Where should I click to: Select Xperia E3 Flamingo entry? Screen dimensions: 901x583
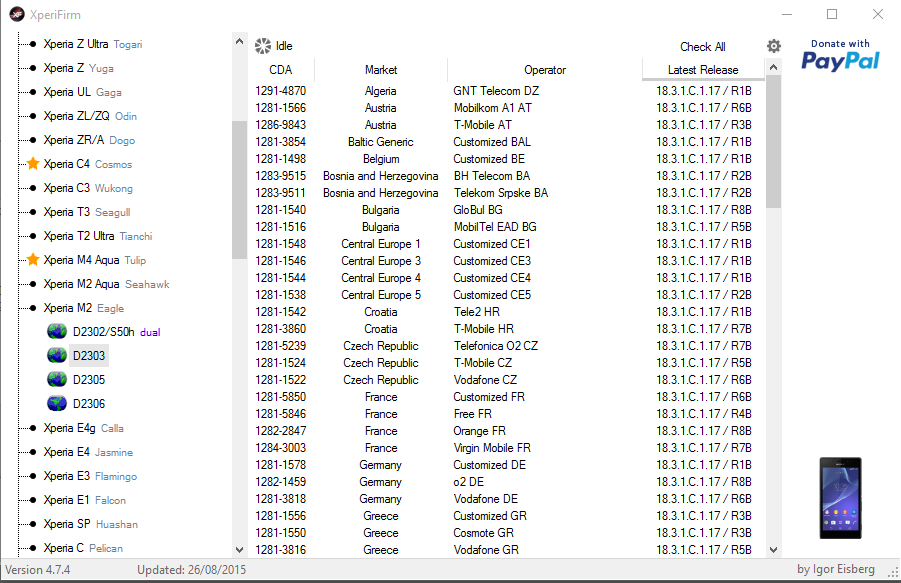[x=90, y=476]
